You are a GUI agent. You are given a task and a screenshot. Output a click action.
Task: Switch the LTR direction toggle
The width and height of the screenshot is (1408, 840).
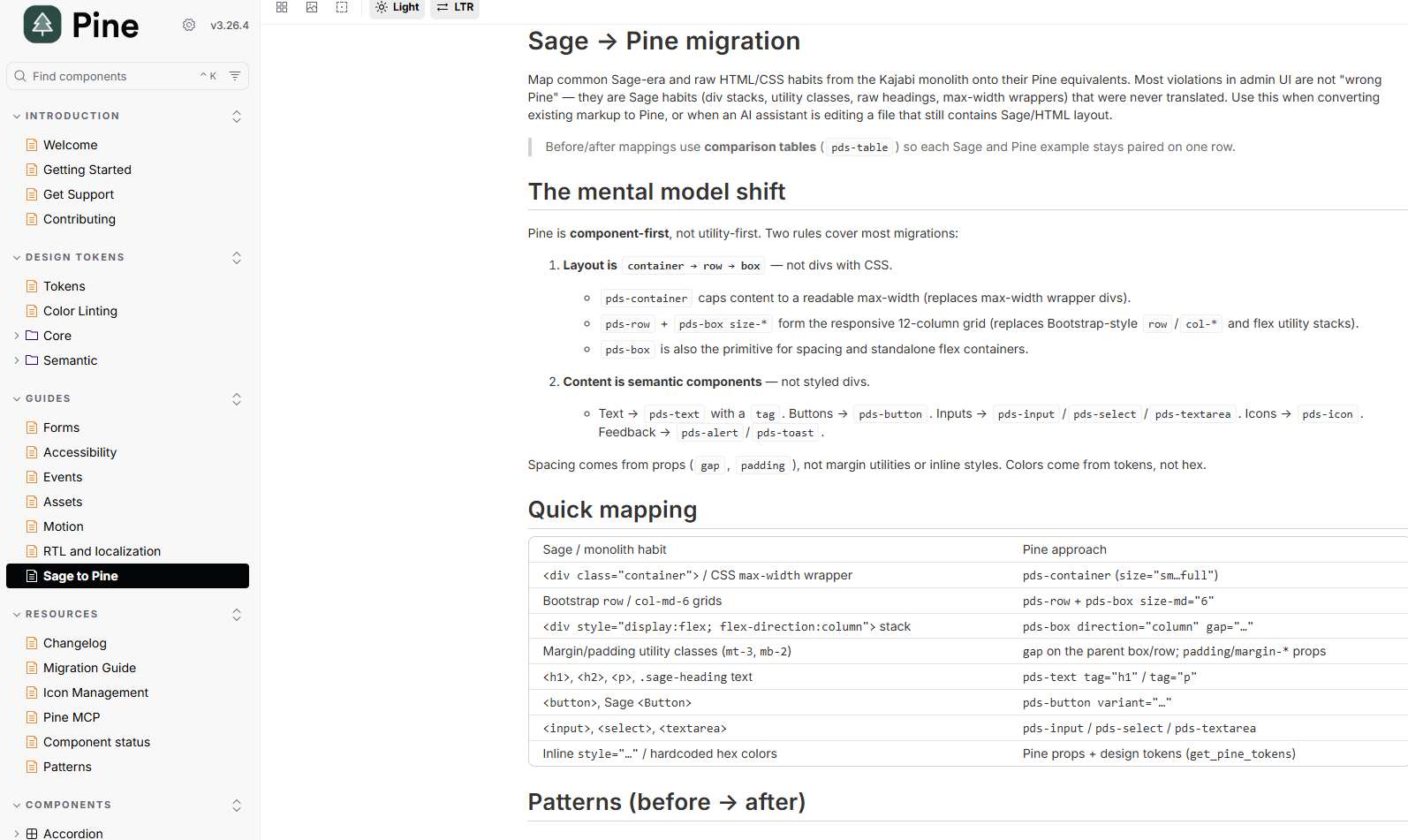455,7
